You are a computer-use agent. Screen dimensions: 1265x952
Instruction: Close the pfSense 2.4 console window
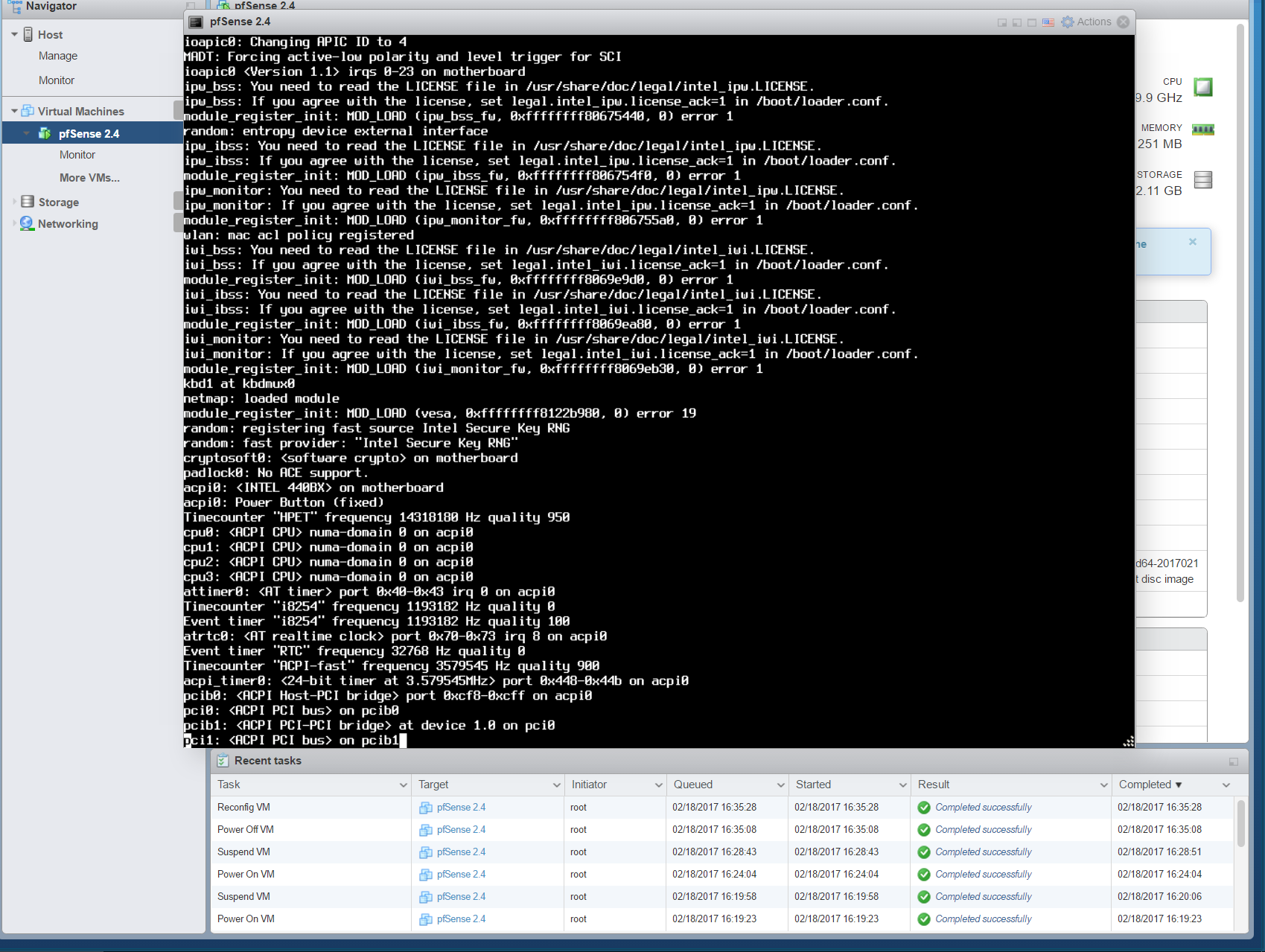[1124, 22]
